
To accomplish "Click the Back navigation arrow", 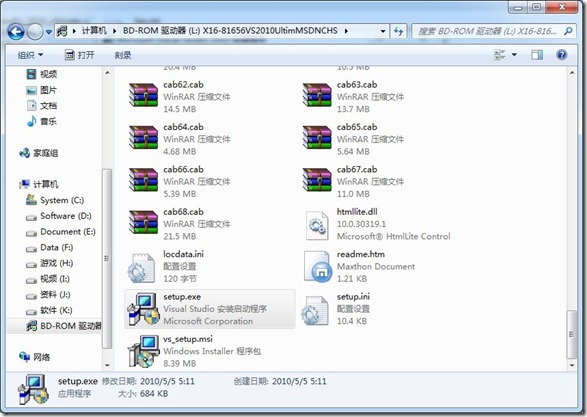I will coord(16,31).
